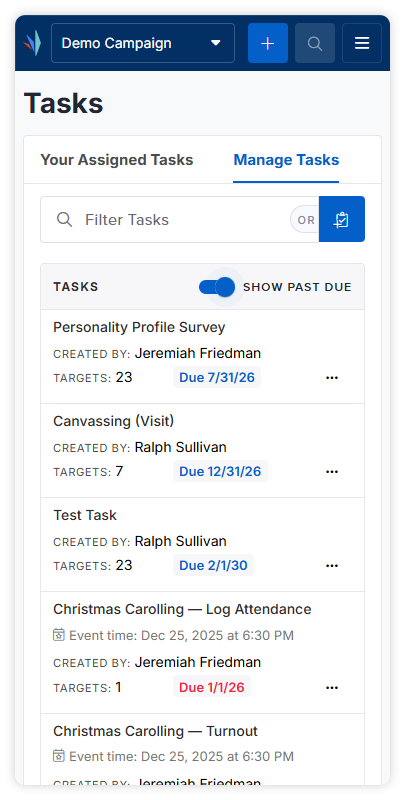Open the Test Task item
Screen dimensions: 405x800
[85, 515]
